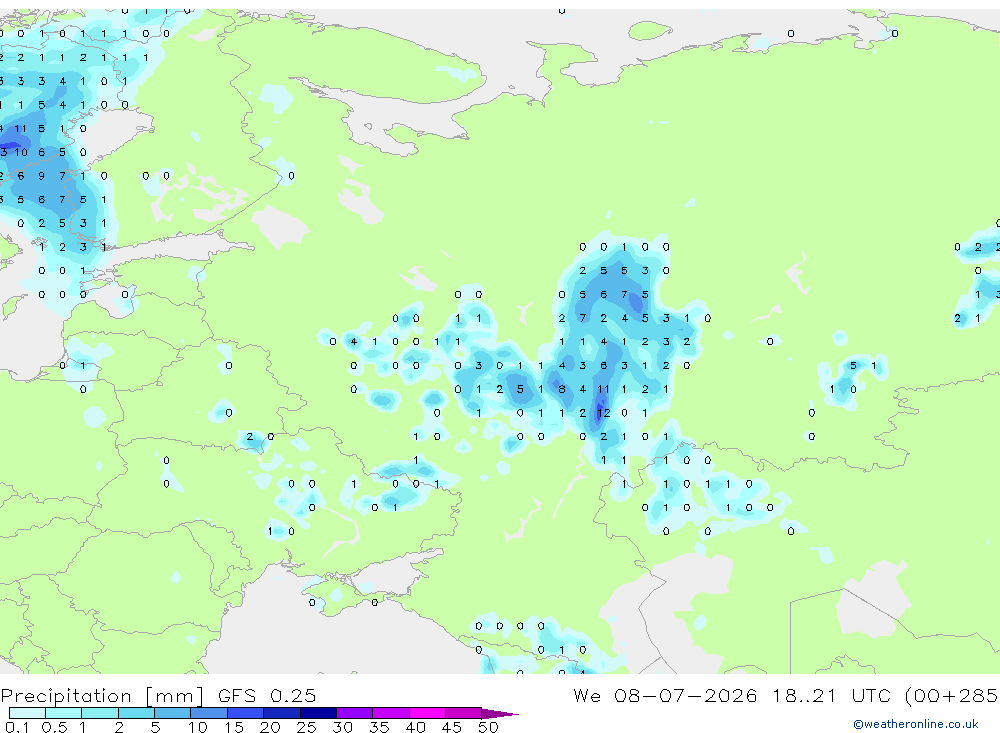The image size is (1000, 733).
Task: Open the weatheronline.co.uk copyright link
Action: coord(916,723)
